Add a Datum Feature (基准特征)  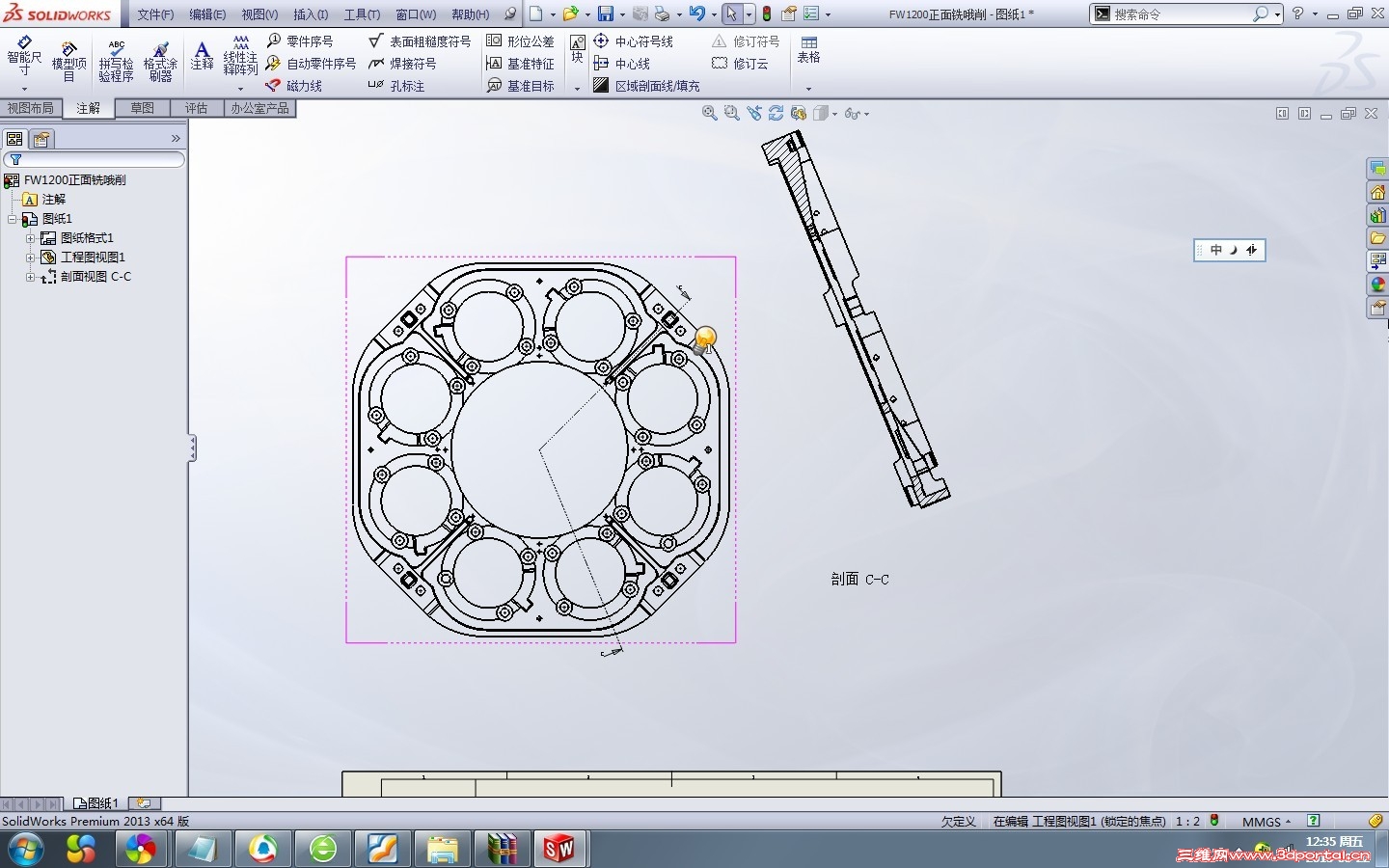click(520, 64)
